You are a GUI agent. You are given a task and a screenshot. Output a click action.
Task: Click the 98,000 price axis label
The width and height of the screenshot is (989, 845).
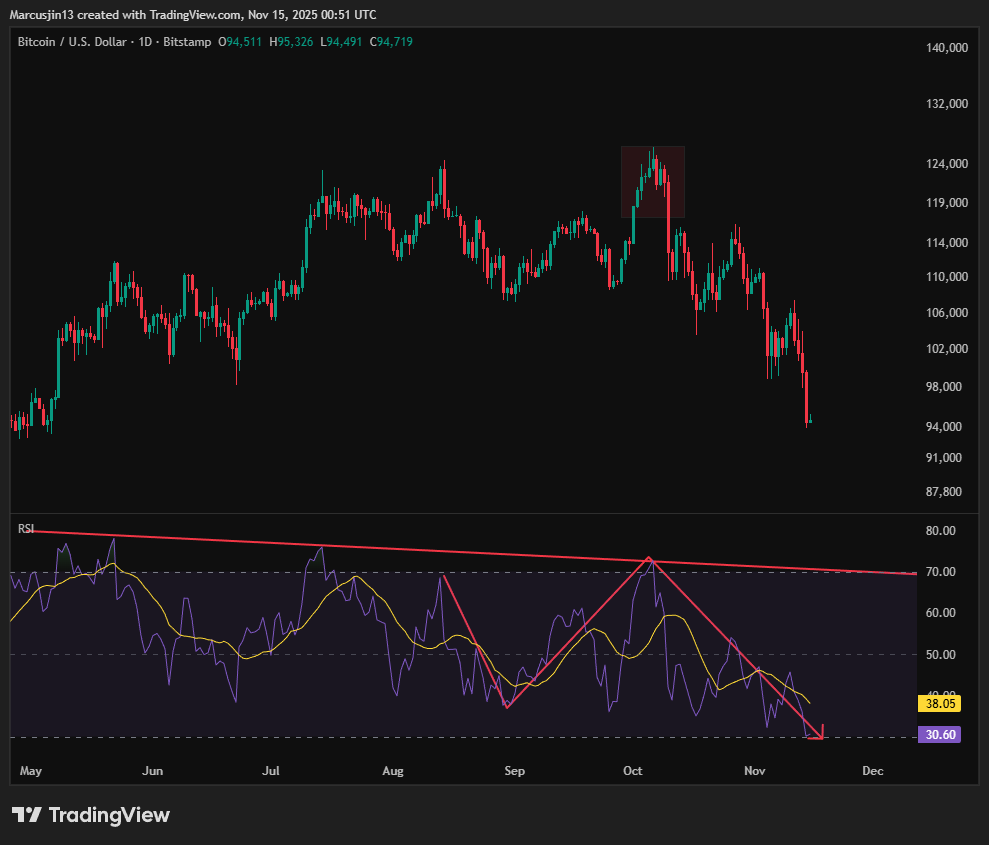point(944,387)
